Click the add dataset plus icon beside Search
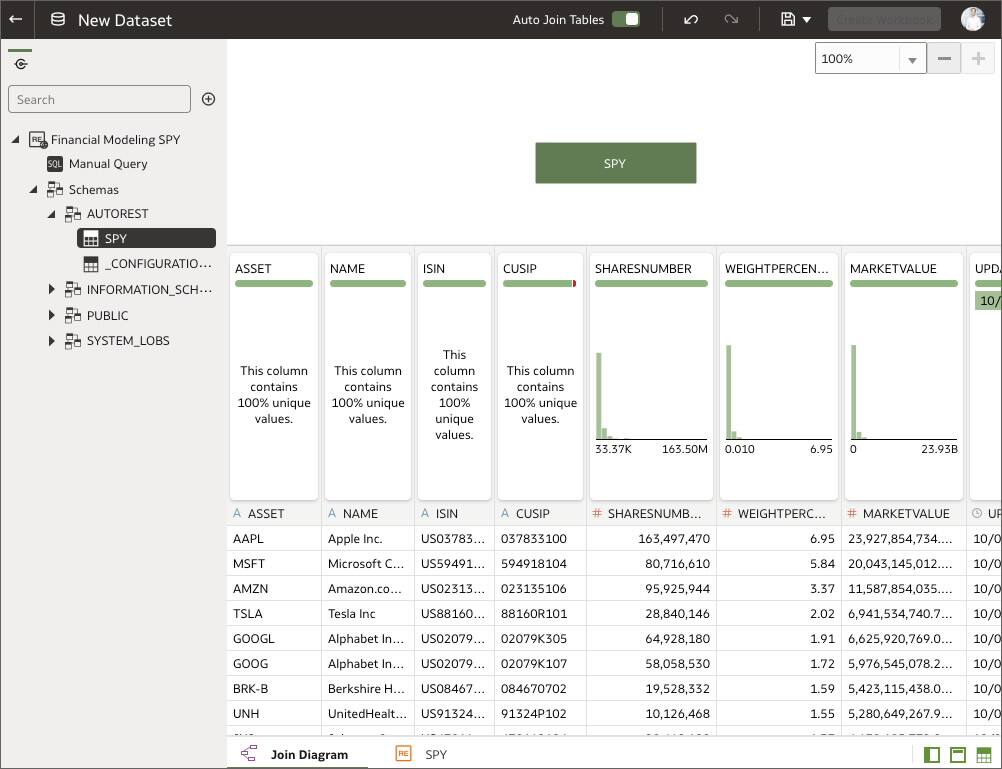This screenshot has height=769, width=1002. (x=208, y=98)
